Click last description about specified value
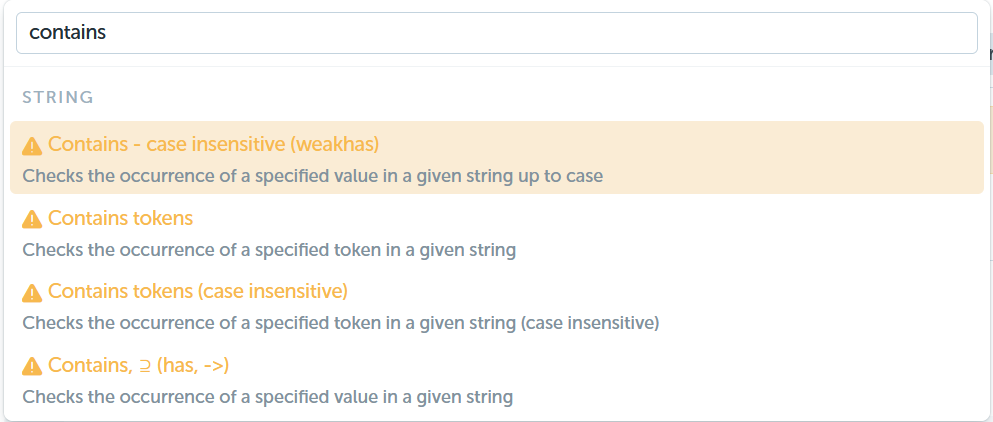The width and height of the screenshot is (993, 422). click(267, 397)
